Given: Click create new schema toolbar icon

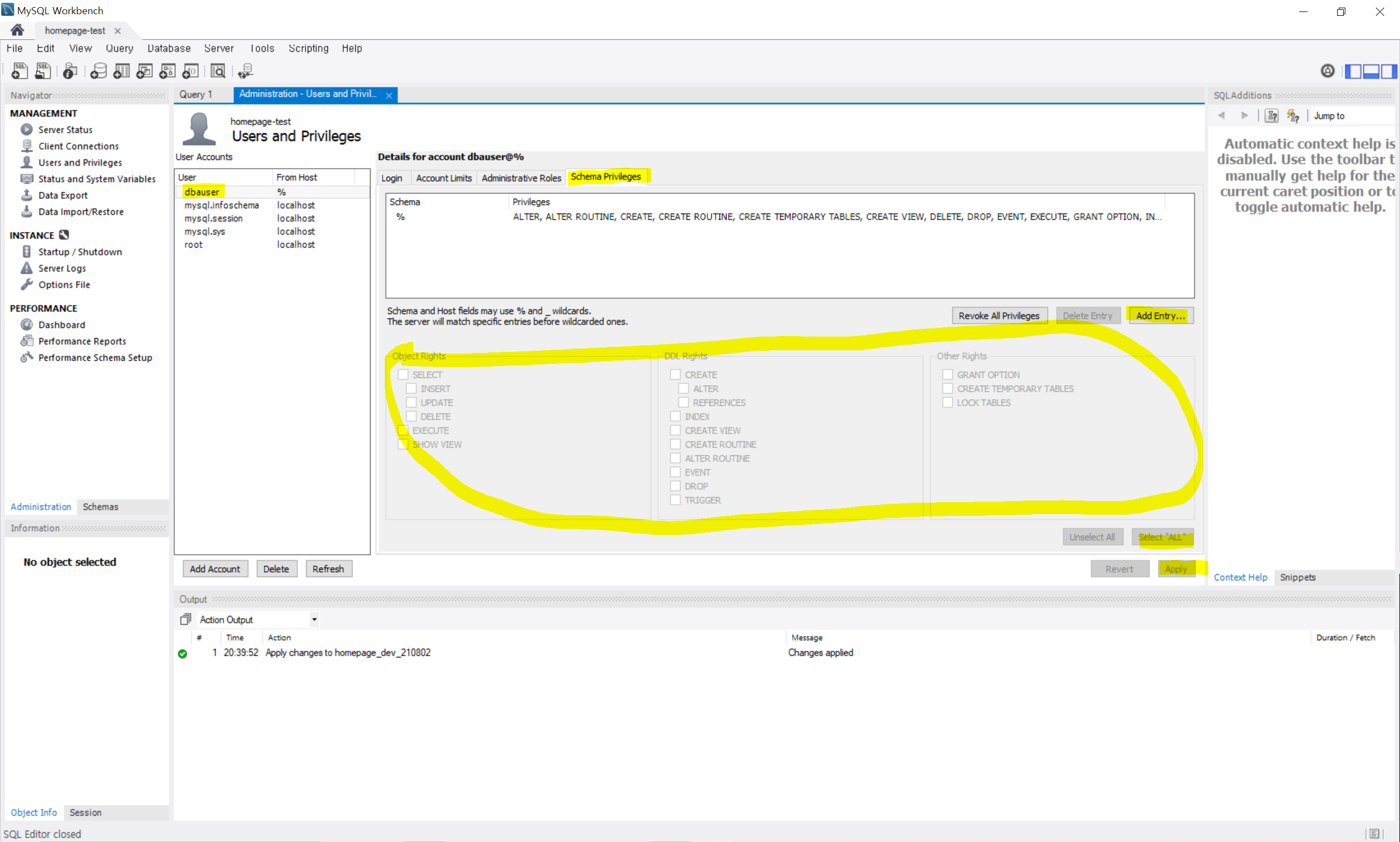Looking at the screenshot, I should click(x=98, y=71).
